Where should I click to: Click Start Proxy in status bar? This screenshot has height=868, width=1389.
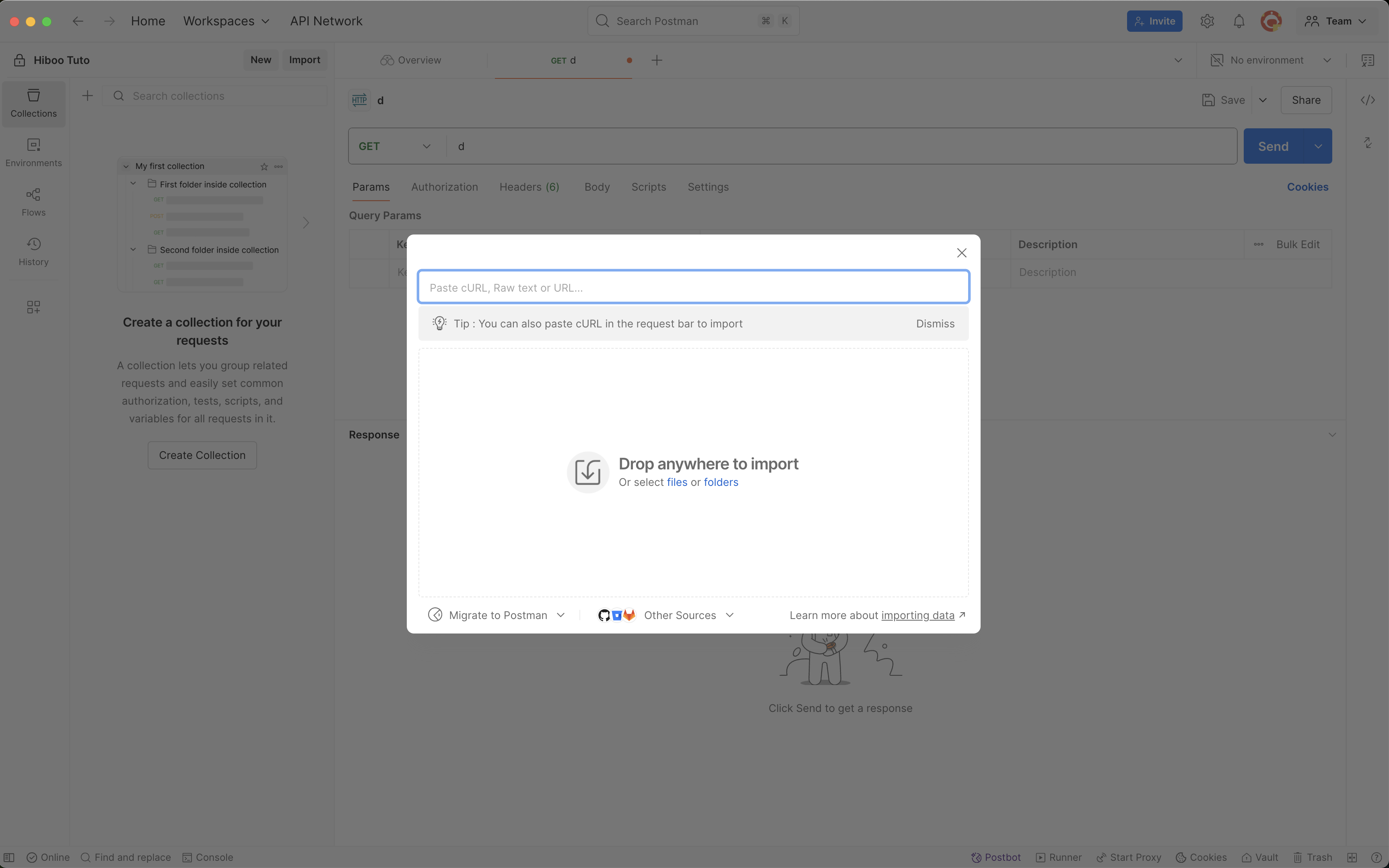[1128, 857]
